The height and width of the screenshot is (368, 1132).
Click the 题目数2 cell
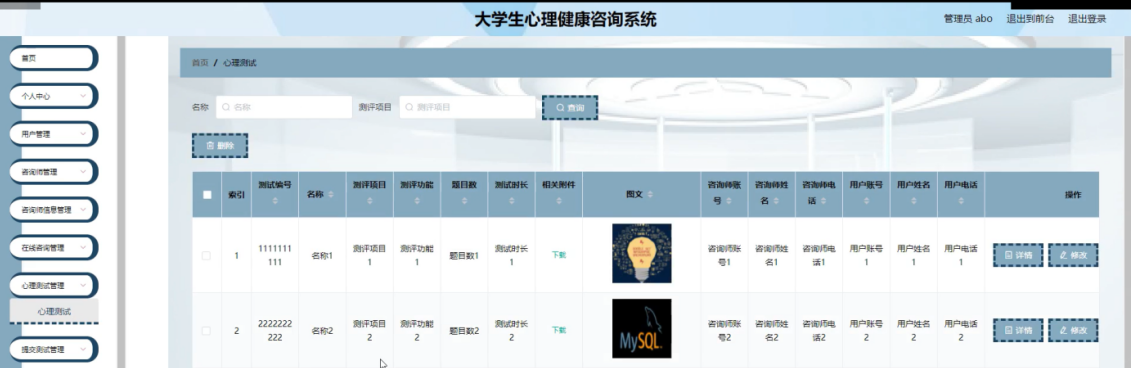(x=464, y=330)
